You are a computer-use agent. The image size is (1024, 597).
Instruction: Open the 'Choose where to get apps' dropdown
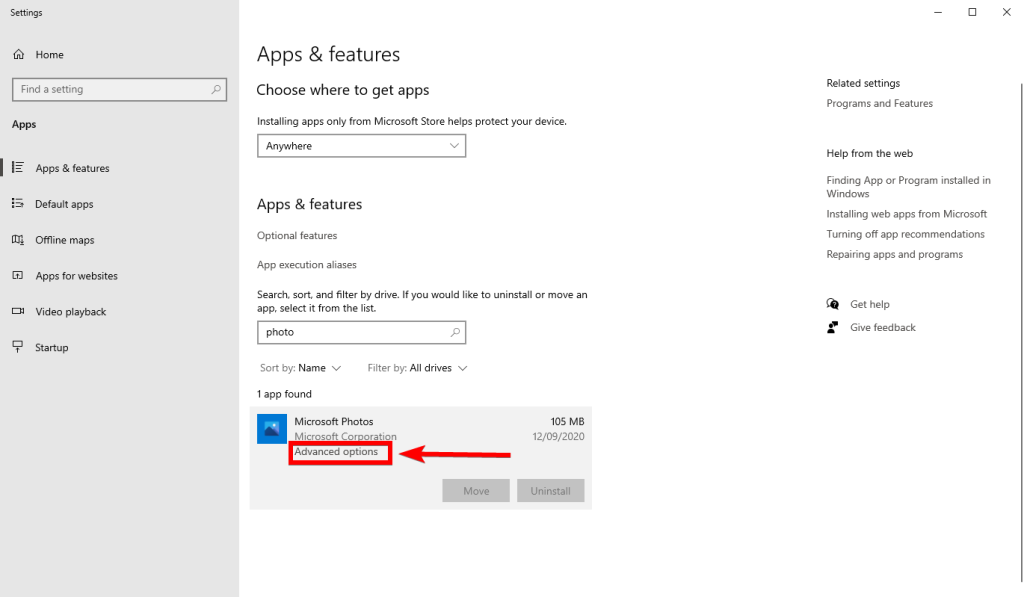361,145
